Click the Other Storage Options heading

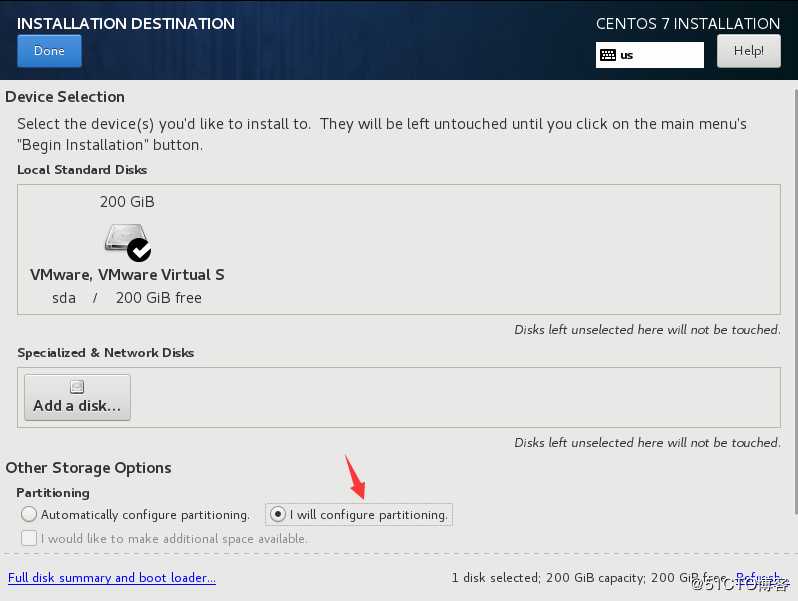click(89, 468)
